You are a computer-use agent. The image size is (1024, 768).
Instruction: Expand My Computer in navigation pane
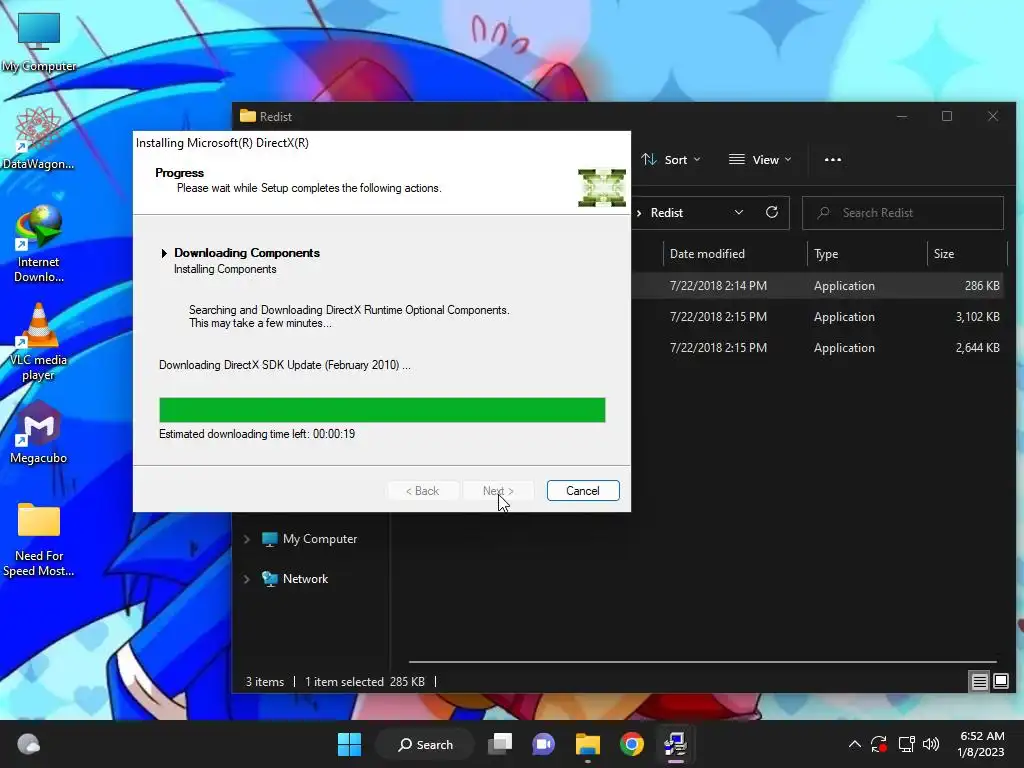tap(246, 539)
